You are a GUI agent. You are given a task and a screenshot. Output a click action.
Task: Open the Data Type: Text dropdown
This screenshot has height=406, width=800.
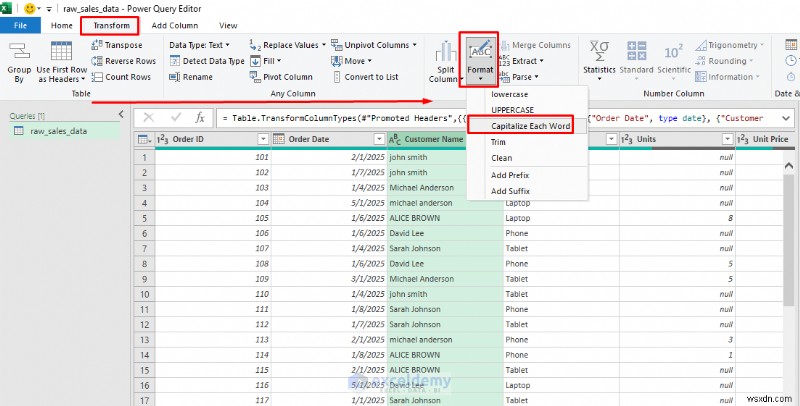point(199,45)
